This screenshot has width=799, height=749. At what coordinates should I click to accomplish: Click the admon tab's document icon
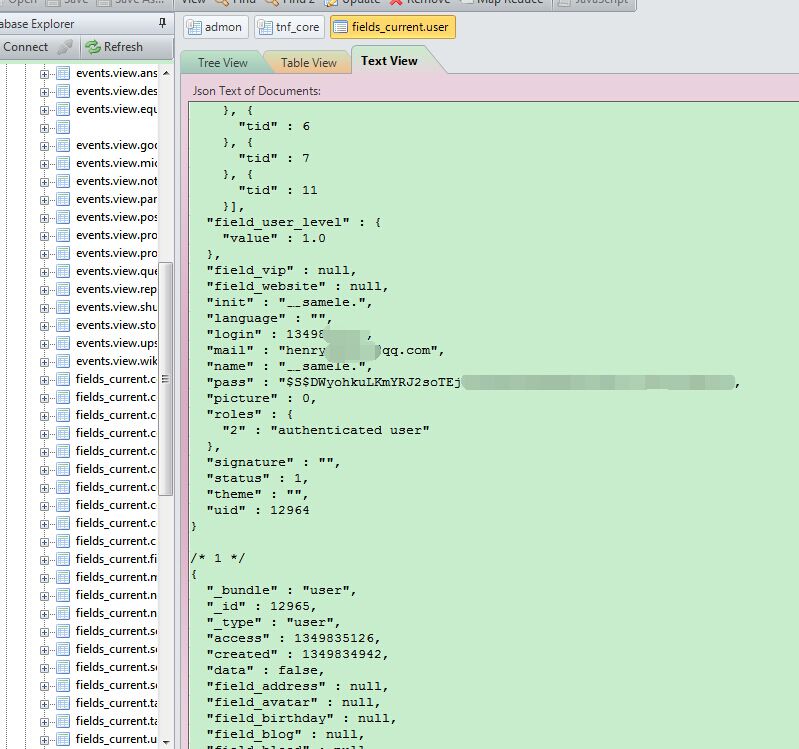(x=194, y=27)
